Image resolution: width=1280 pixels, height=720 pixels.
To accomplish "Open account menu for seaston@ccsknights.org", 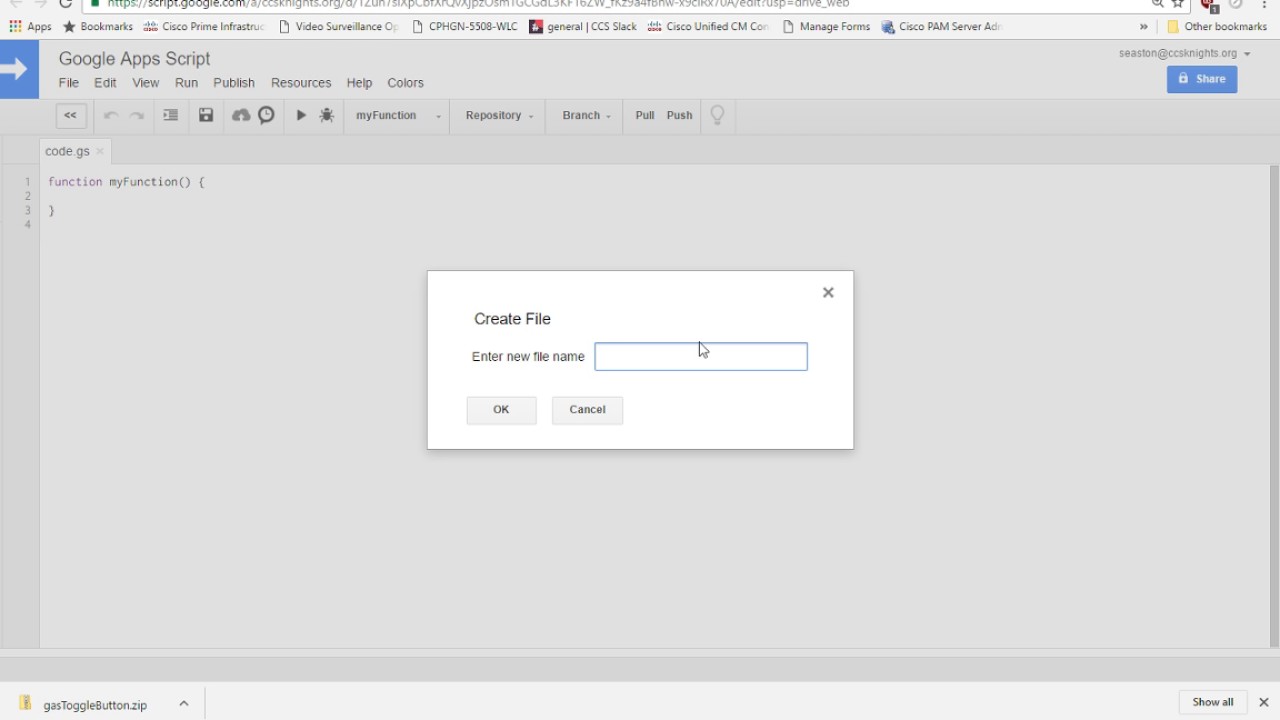I will point(1185,53).
